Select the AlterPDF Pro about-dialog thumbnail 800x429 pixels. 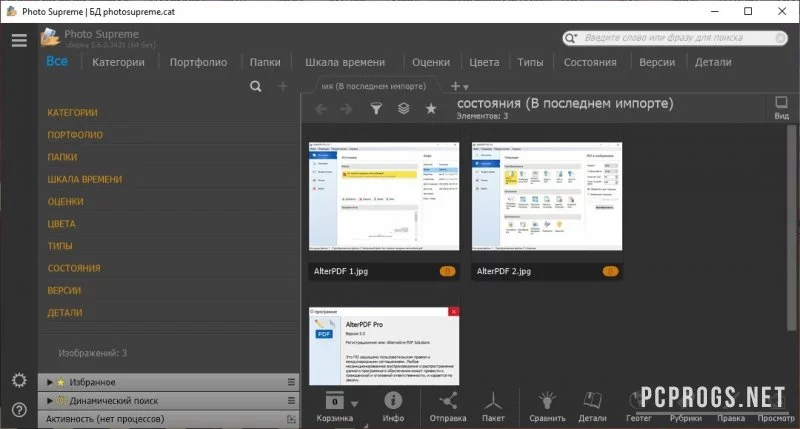tap(384, 346)
